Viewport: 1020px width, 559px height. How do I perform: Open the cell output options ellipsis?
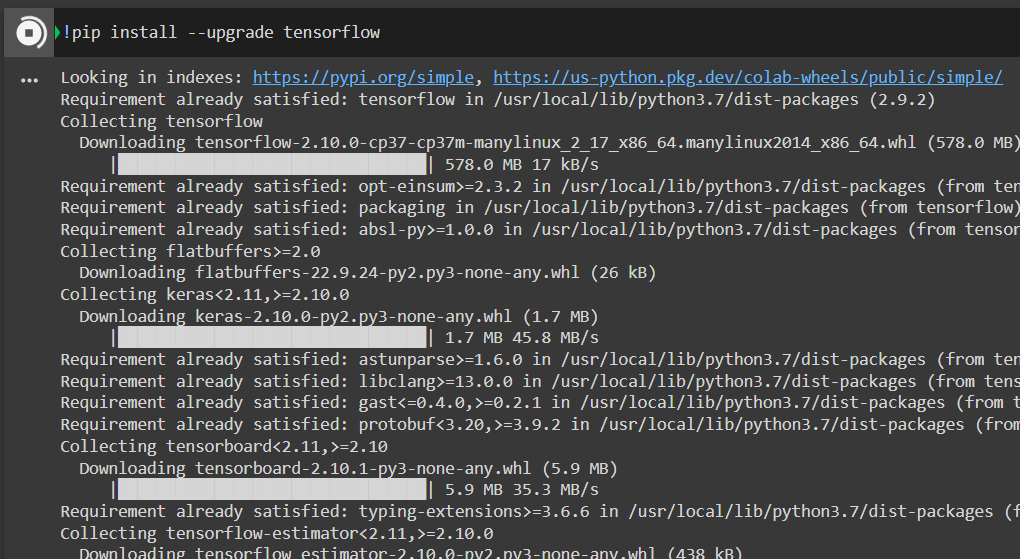(29, 79)
